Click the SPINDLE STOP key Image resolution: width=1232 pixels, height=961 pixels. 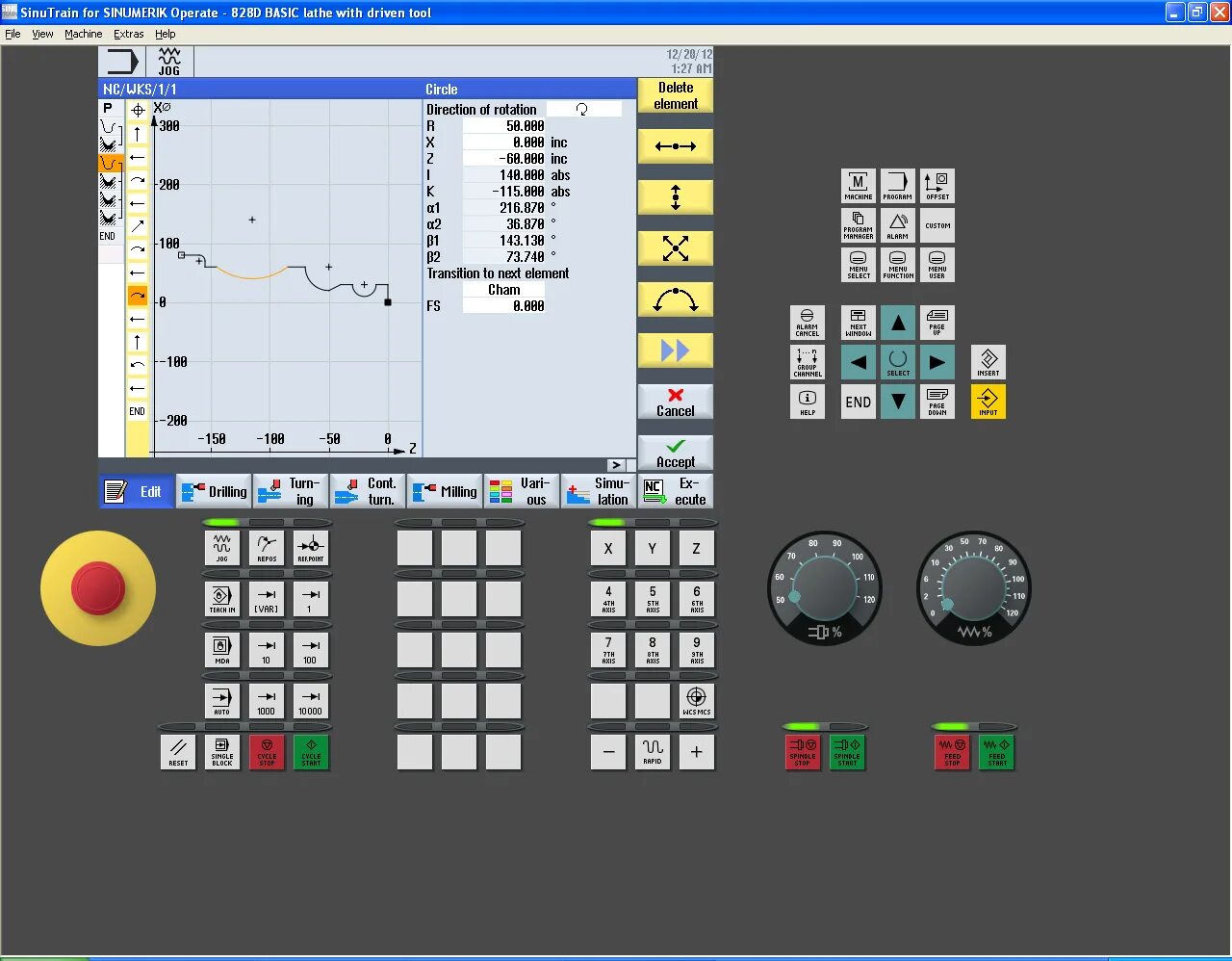803,752
